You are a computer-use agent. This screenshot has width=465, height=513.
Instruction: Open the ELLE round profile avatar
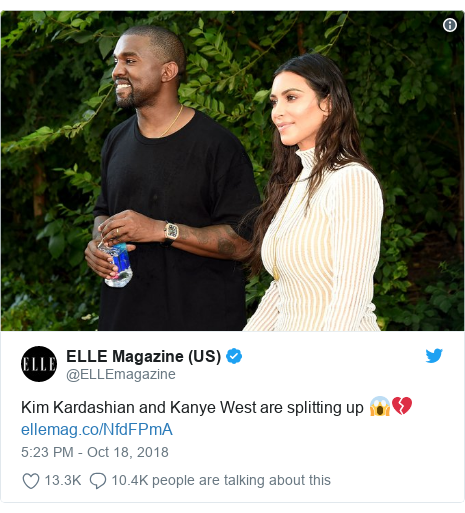tap(39, 364)
